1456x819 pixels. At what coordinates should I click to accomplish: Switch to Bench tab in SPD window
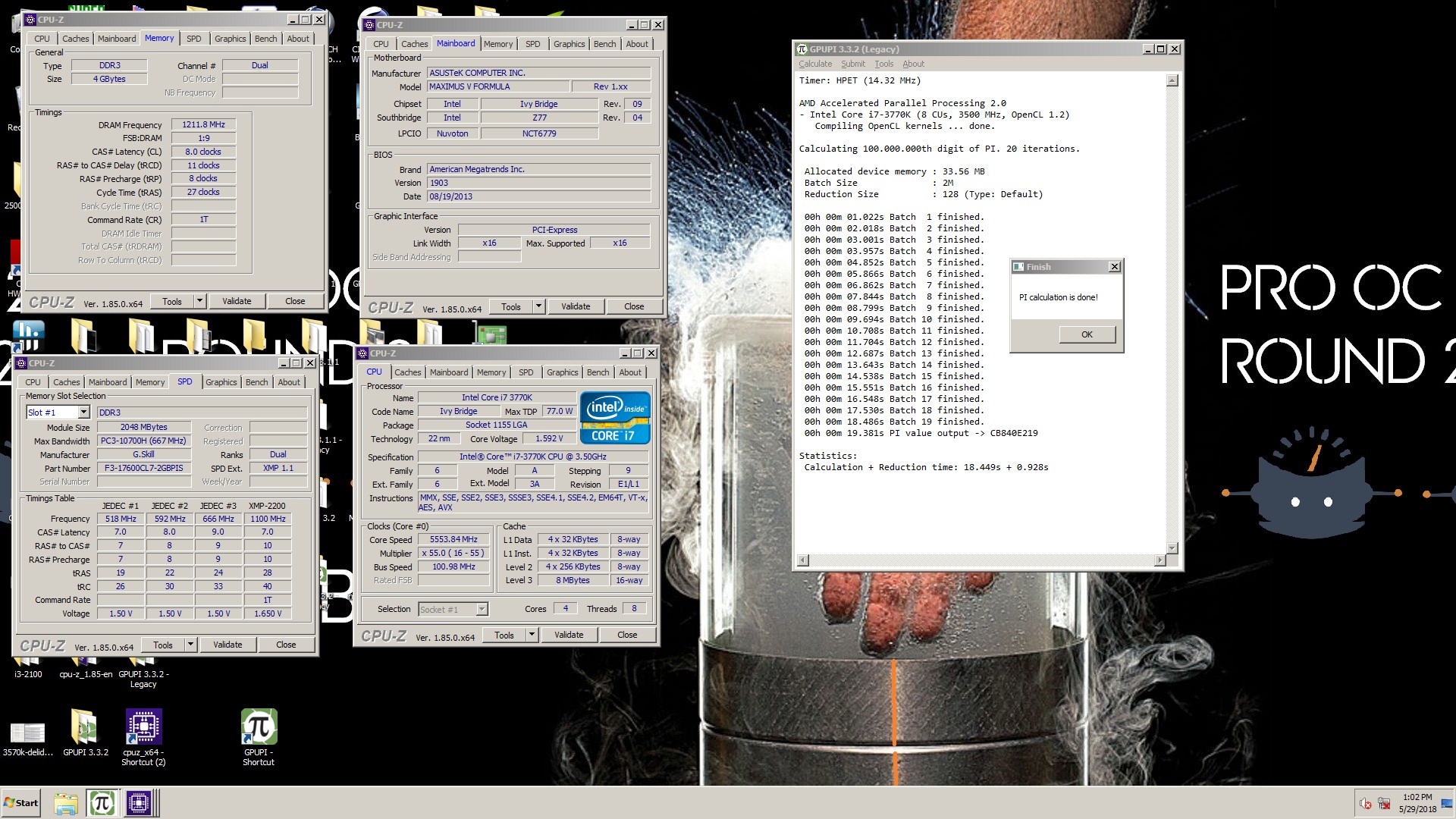tap(256, 382)
